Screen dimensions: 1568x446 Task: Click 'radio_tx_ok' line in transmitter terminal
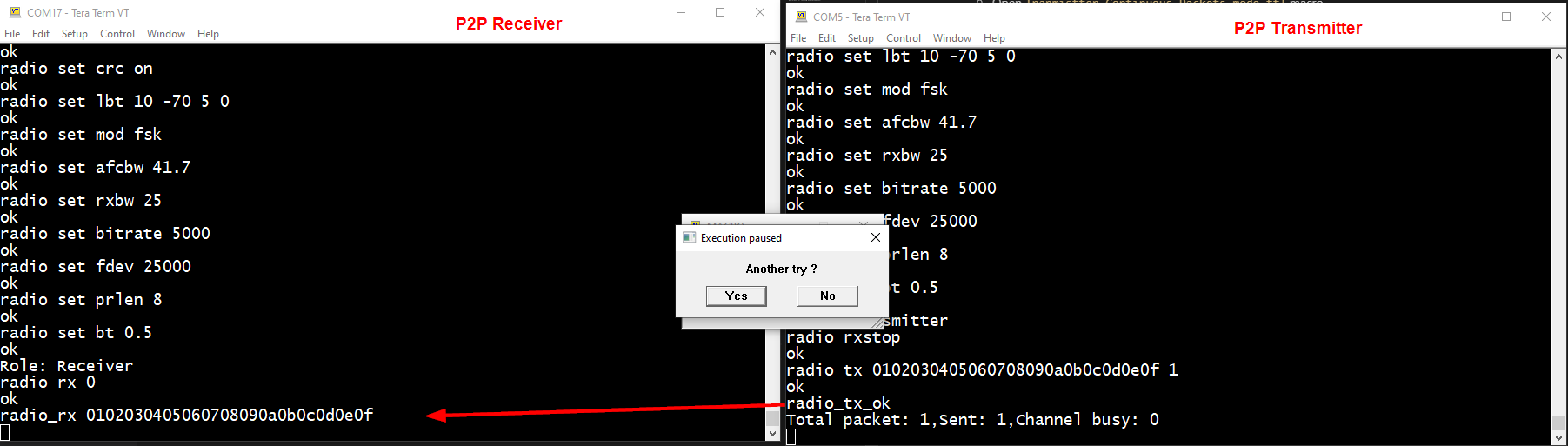point(838,403)
